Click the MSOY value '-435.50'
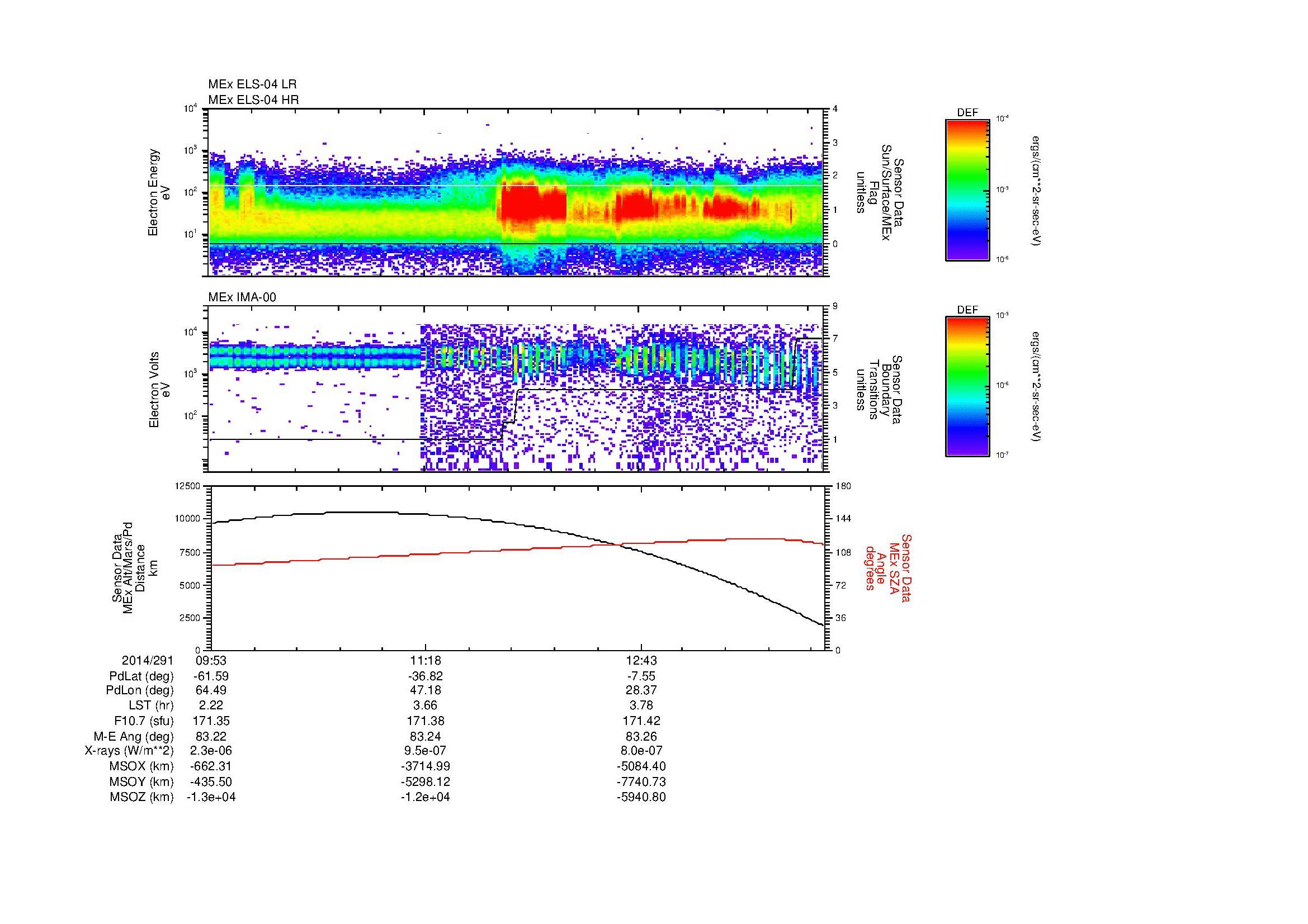The width and height of the screenshot is (1308, 924). 211,781
